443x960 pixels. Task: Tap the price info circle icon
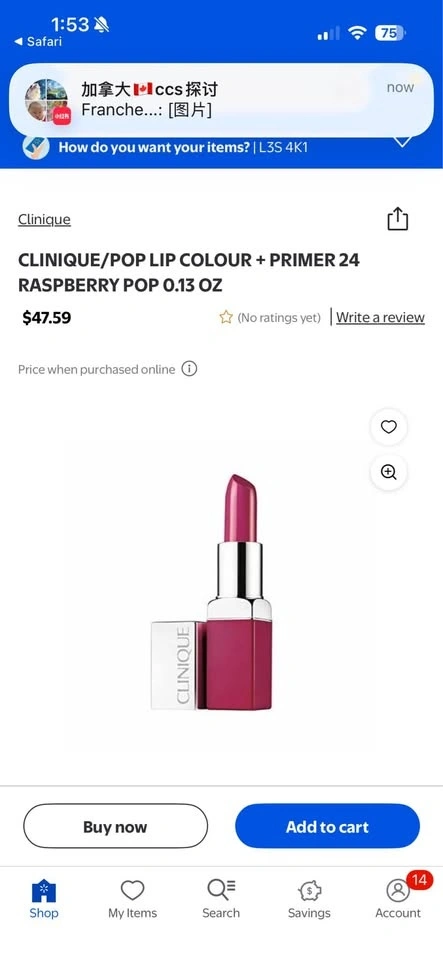click(189, 369)
